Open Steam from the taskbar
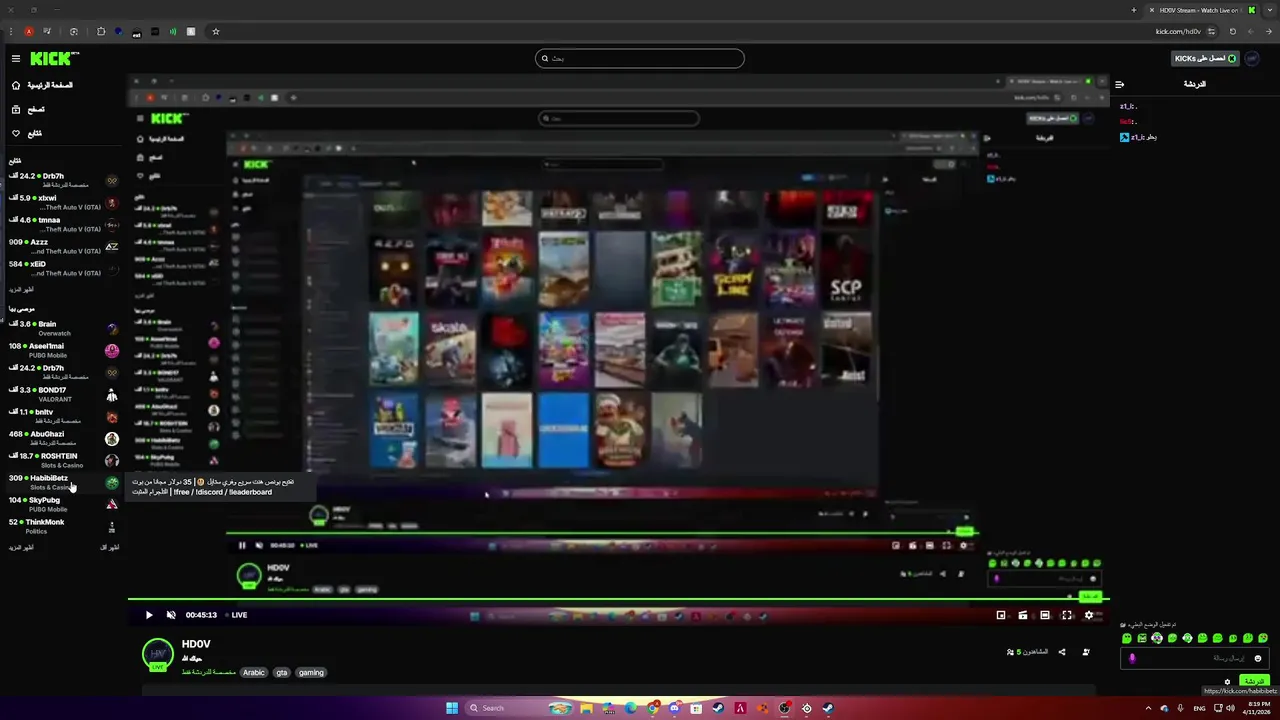 click(x=718, y=708)
